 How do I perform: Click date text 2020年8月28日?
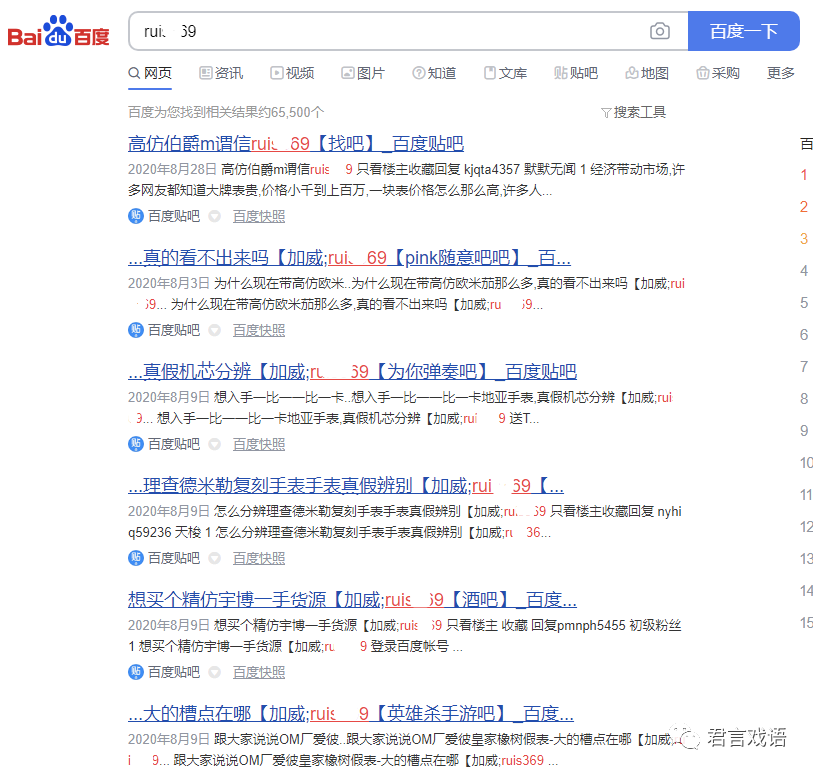(x=172, y=169)
